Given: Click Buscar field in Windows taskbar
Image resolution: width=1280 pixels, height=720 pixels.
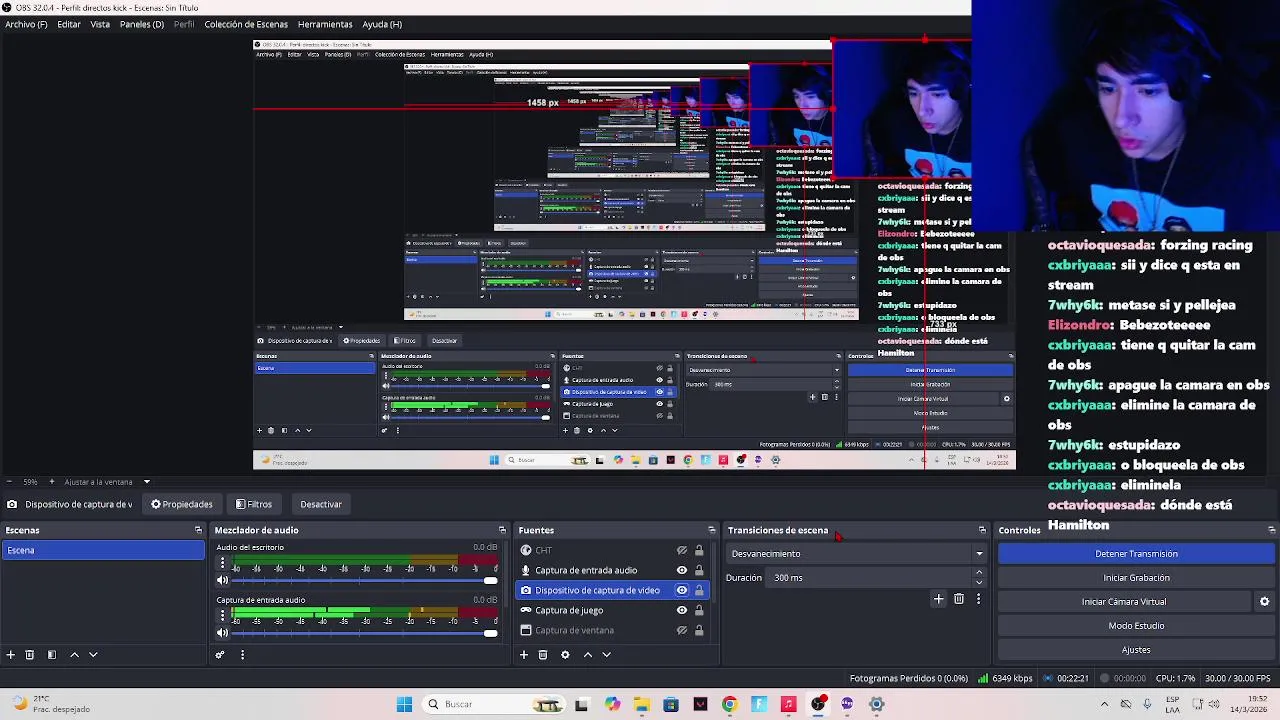Looking at the screenshot, I should [x=495, y=704].
